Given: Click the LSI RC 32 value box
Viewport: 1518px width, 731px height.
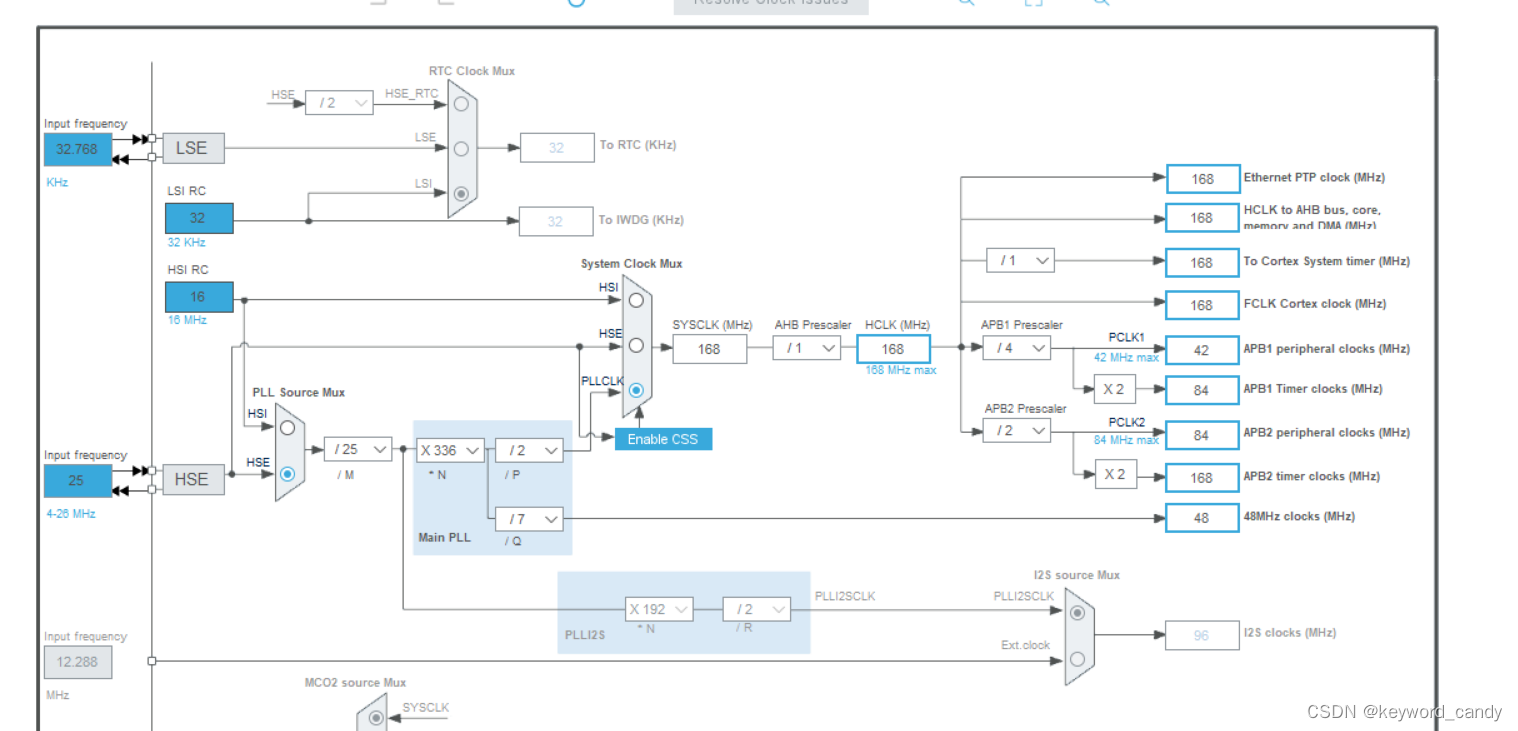Looking at the screenshot, I should [199, 218].
